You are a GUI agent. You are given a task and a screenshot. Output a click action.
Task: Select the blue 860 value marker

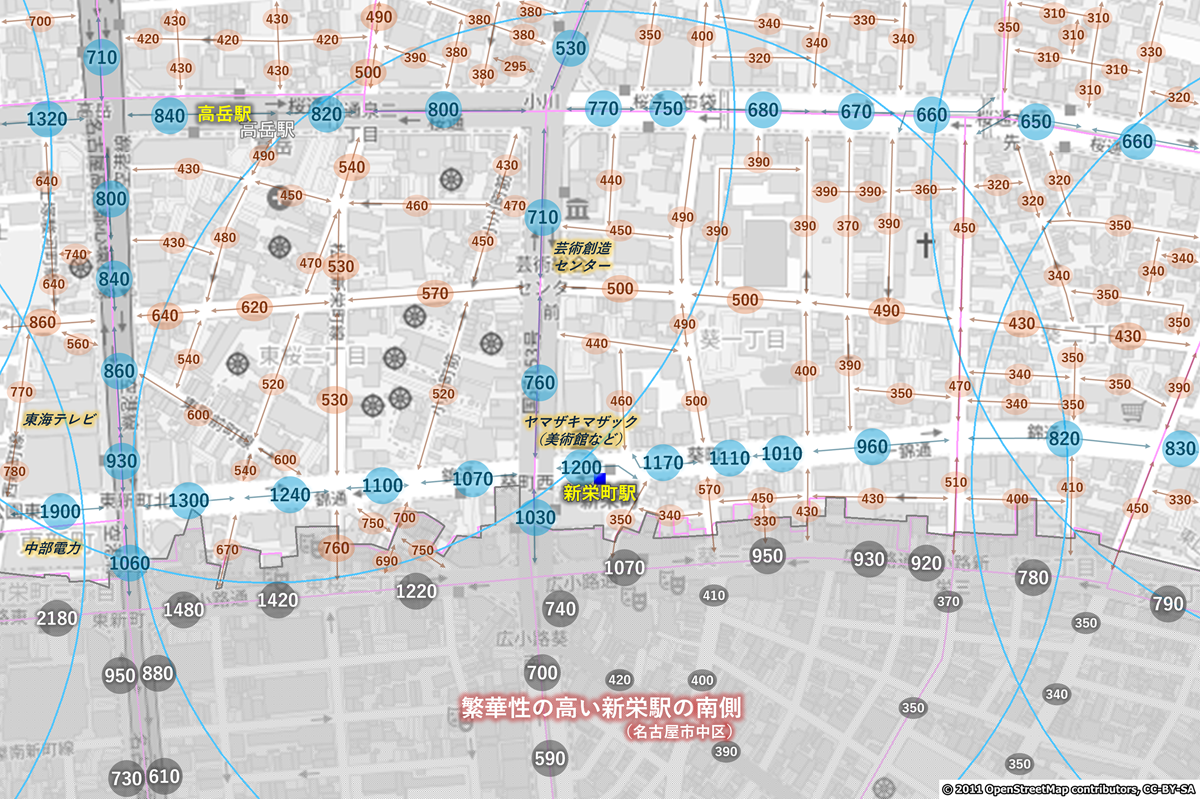(119, 371)
